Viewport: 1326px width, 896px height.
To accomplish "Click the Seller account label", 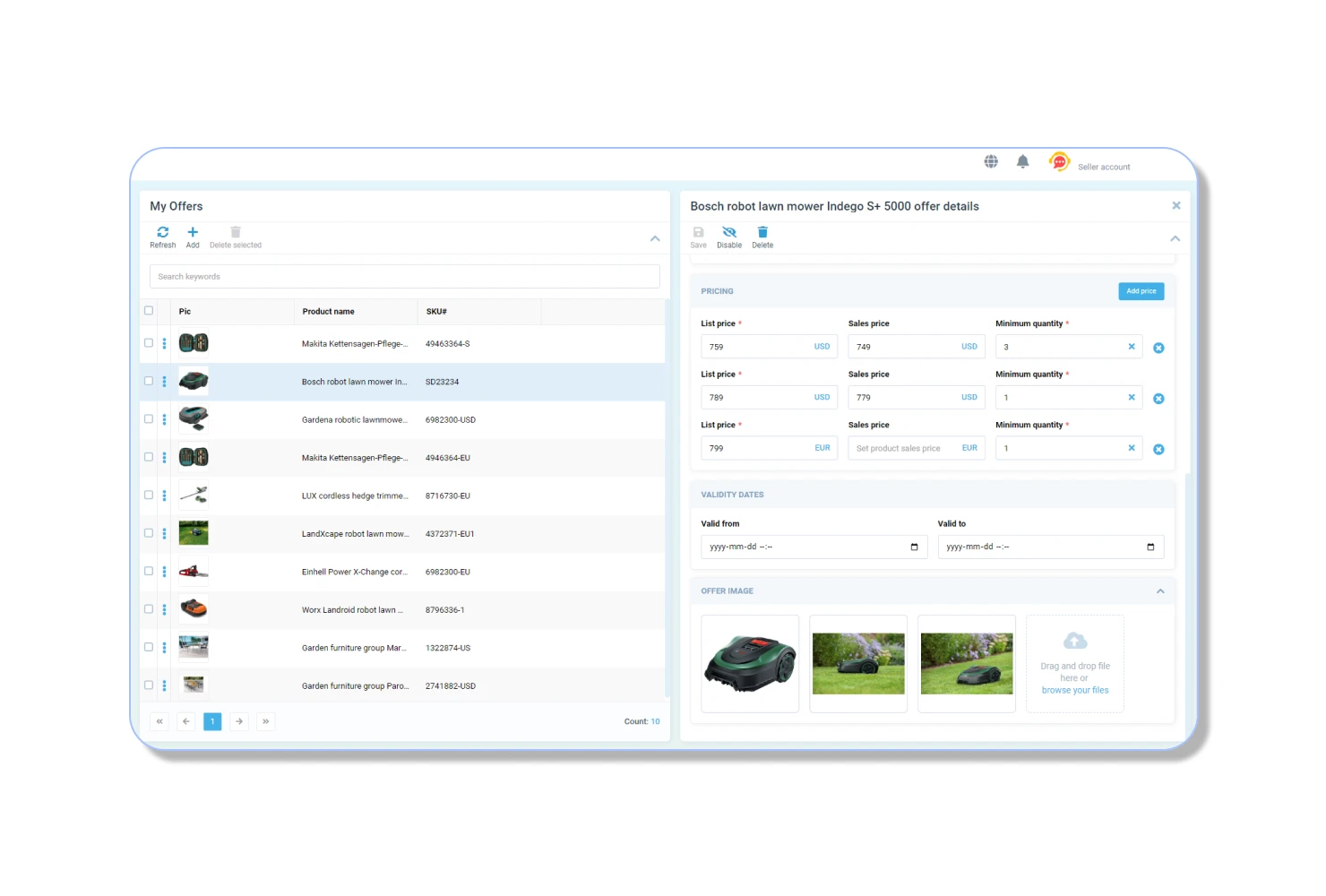I will [1104, 168].
